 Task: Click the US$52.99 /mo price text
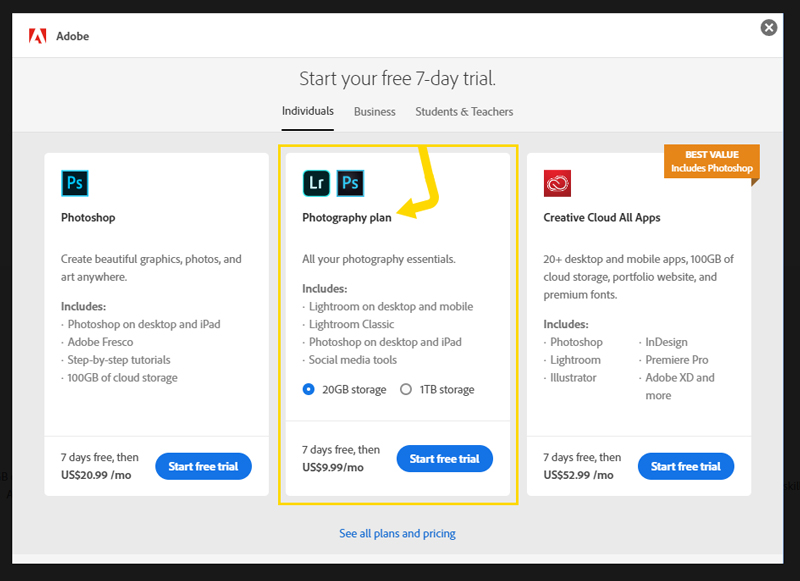point(579,475)
